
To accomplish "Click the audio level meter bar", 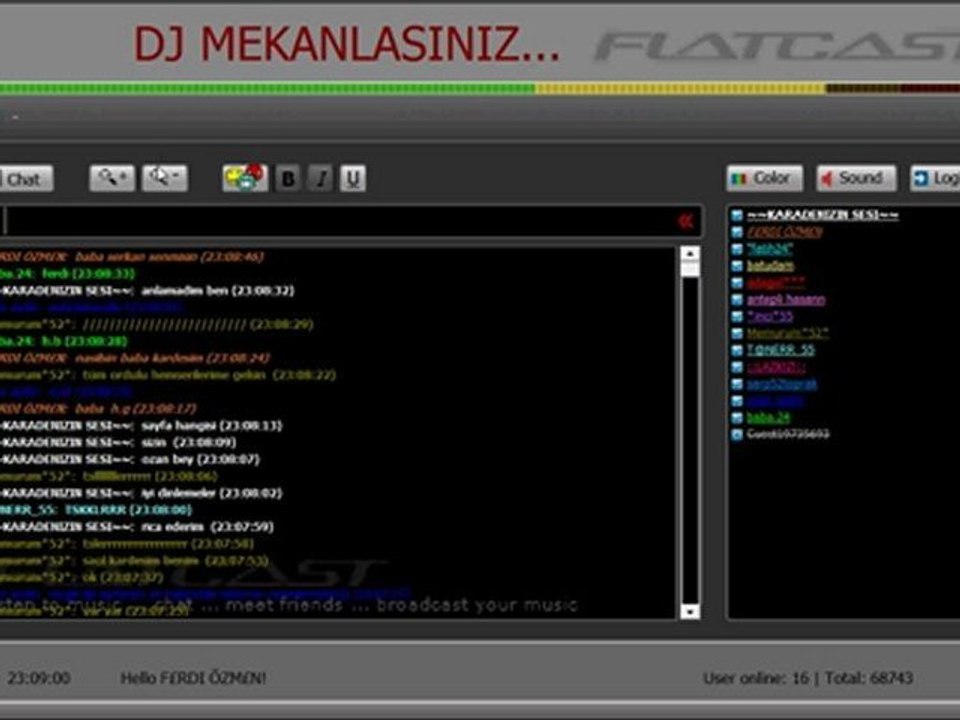I will coord(480,89).
